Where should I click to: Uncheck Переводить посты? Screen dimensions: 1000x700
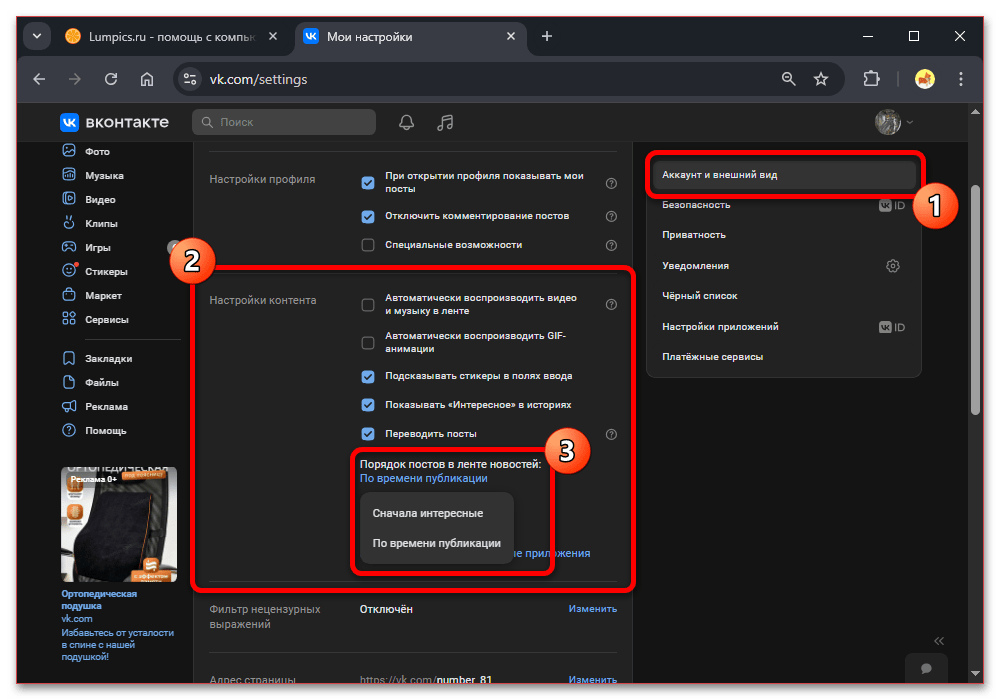pyautogui.click(x=368, y=434)
